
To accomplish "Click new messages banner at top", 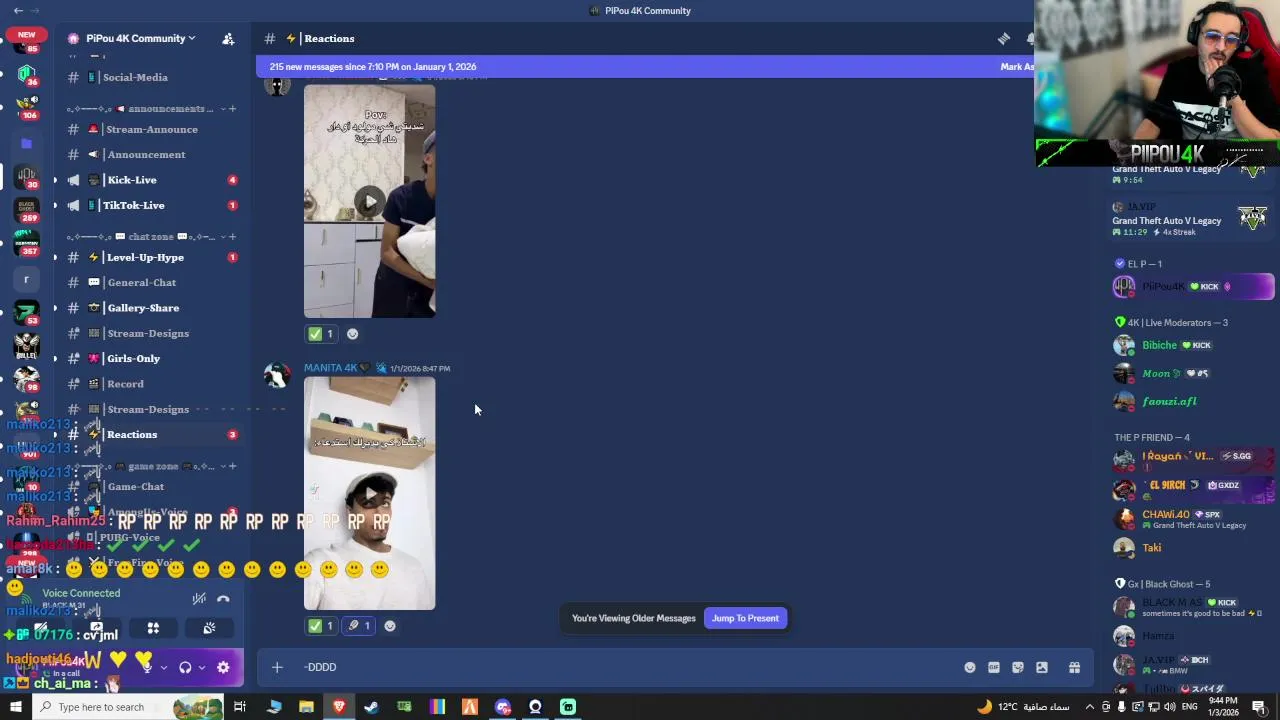I will click(x=645, y=67).
